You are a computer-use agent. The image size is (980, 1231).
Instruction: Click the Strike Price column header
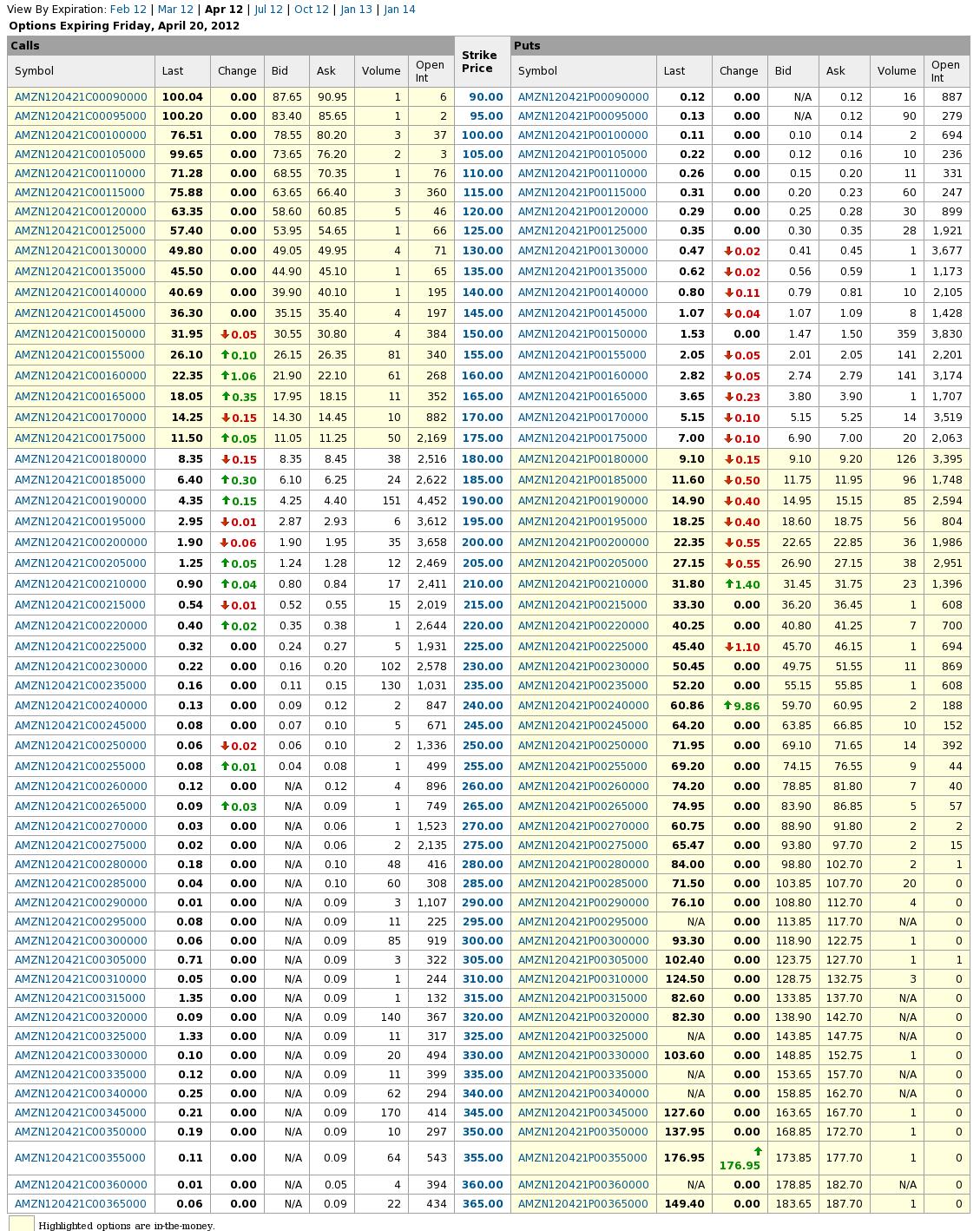pyautogui.click(x=483, y=62)
